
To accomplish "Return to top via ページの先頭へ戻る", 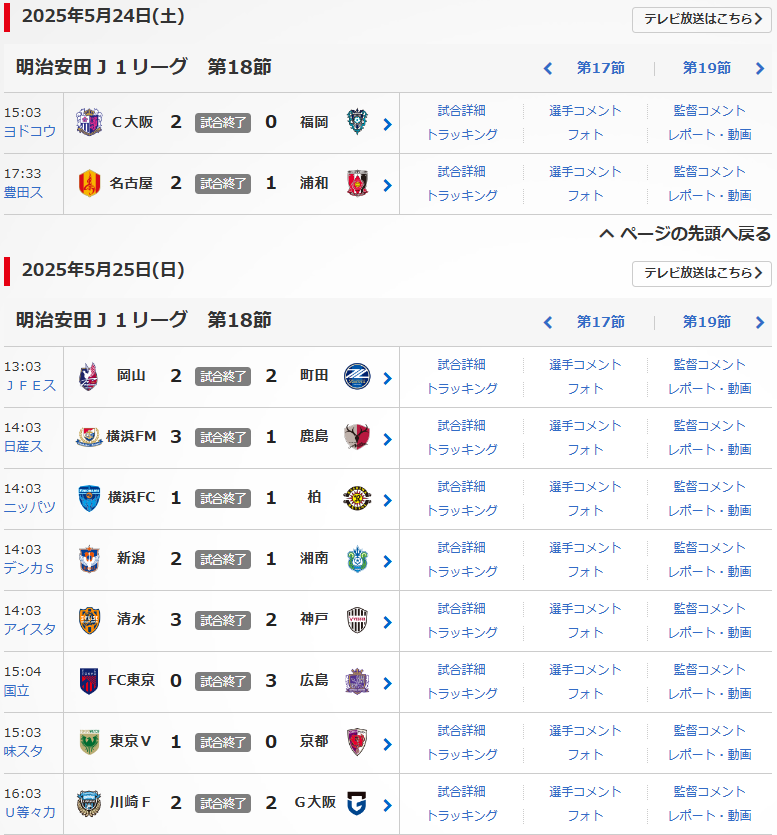I will (685, 234).
